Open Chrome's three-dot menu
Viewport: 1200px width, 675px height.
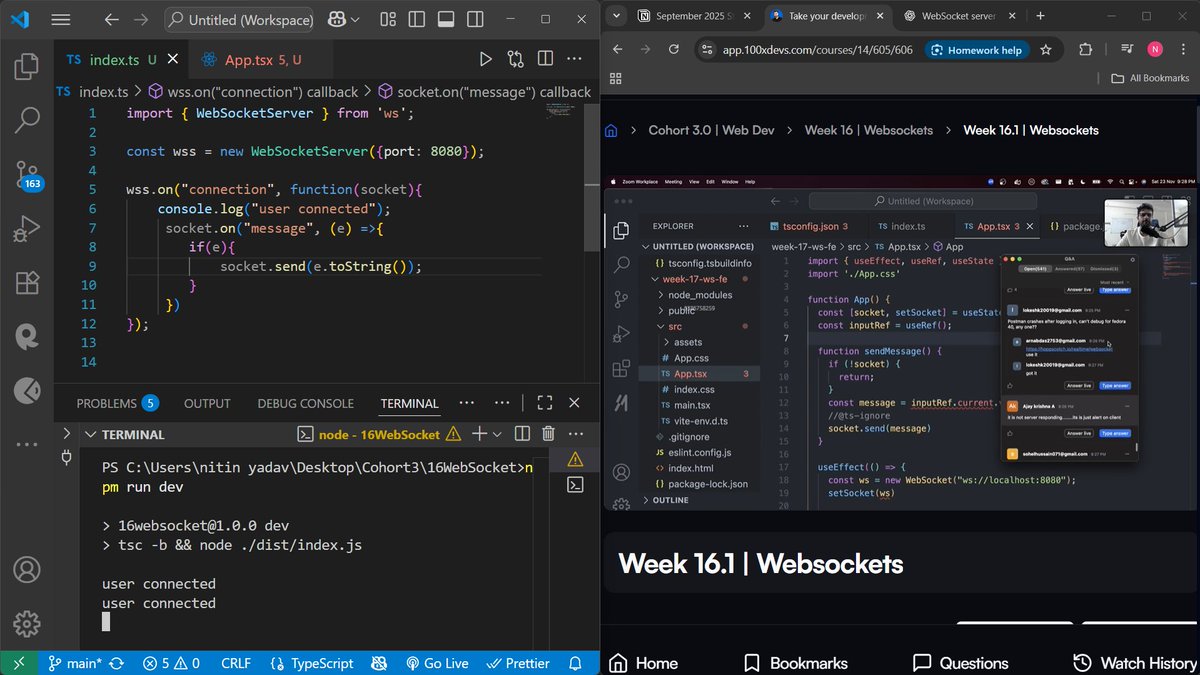[1184, 49]
